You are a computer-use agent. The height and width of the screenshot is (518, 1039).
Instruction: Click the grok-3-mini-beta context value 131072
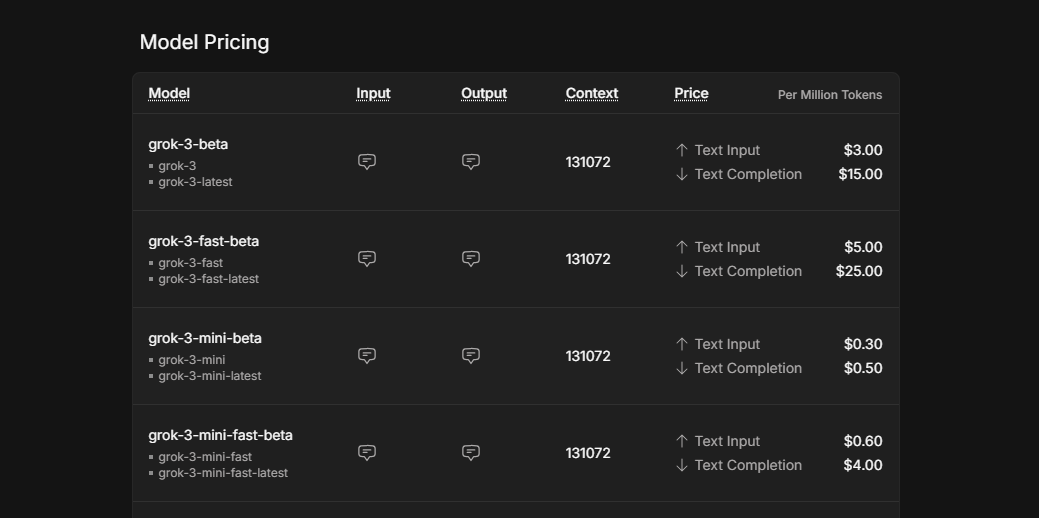pyautogui.click(x=588, y=356)
